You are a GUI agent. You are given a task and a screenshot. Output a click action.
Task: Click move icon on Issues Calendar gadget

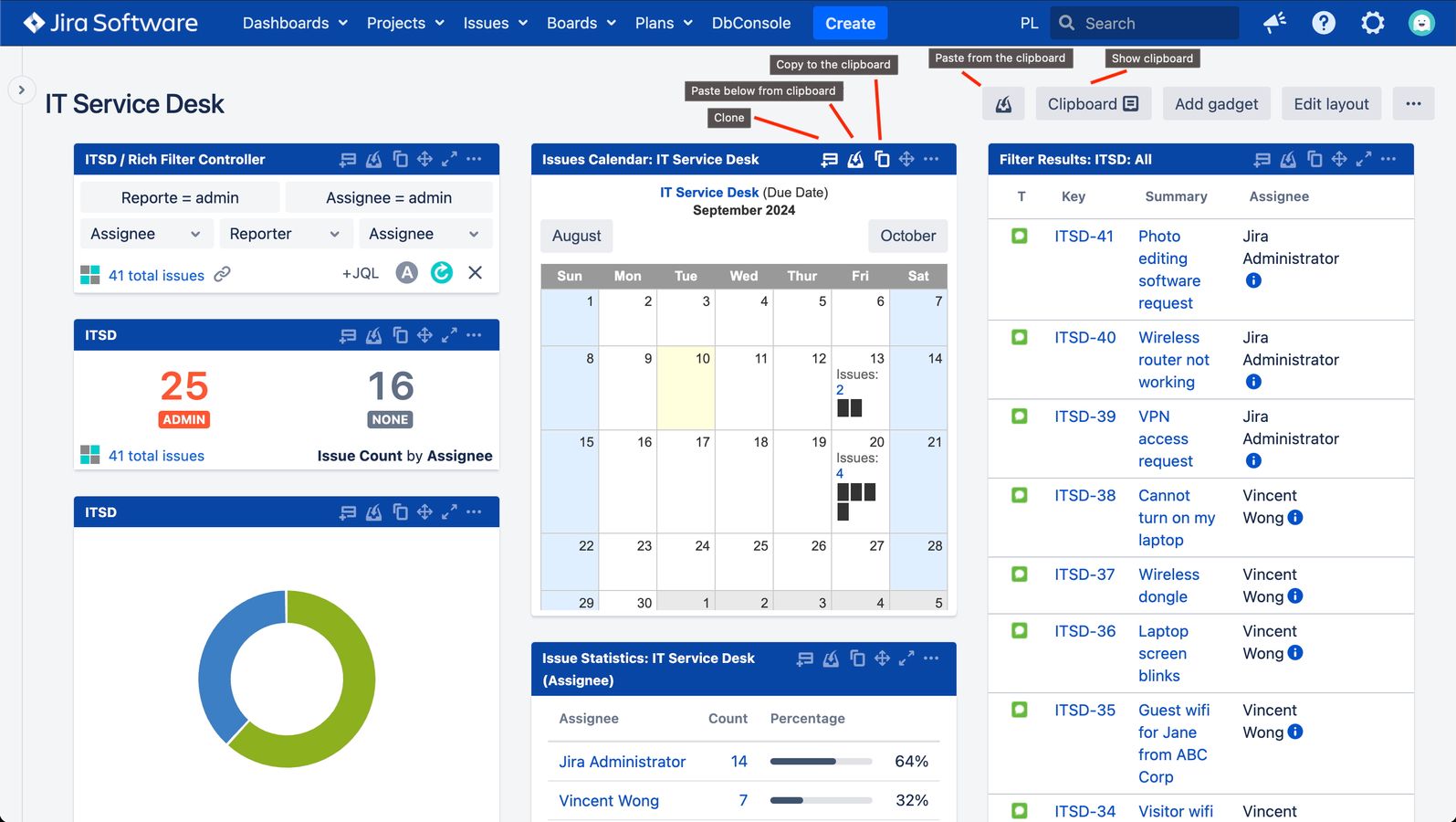pos(906,159)
